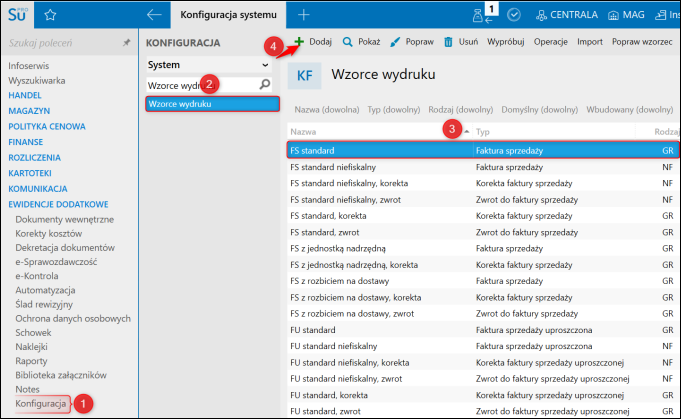Select the CENTRALA branch icon

tap(541, 15)
